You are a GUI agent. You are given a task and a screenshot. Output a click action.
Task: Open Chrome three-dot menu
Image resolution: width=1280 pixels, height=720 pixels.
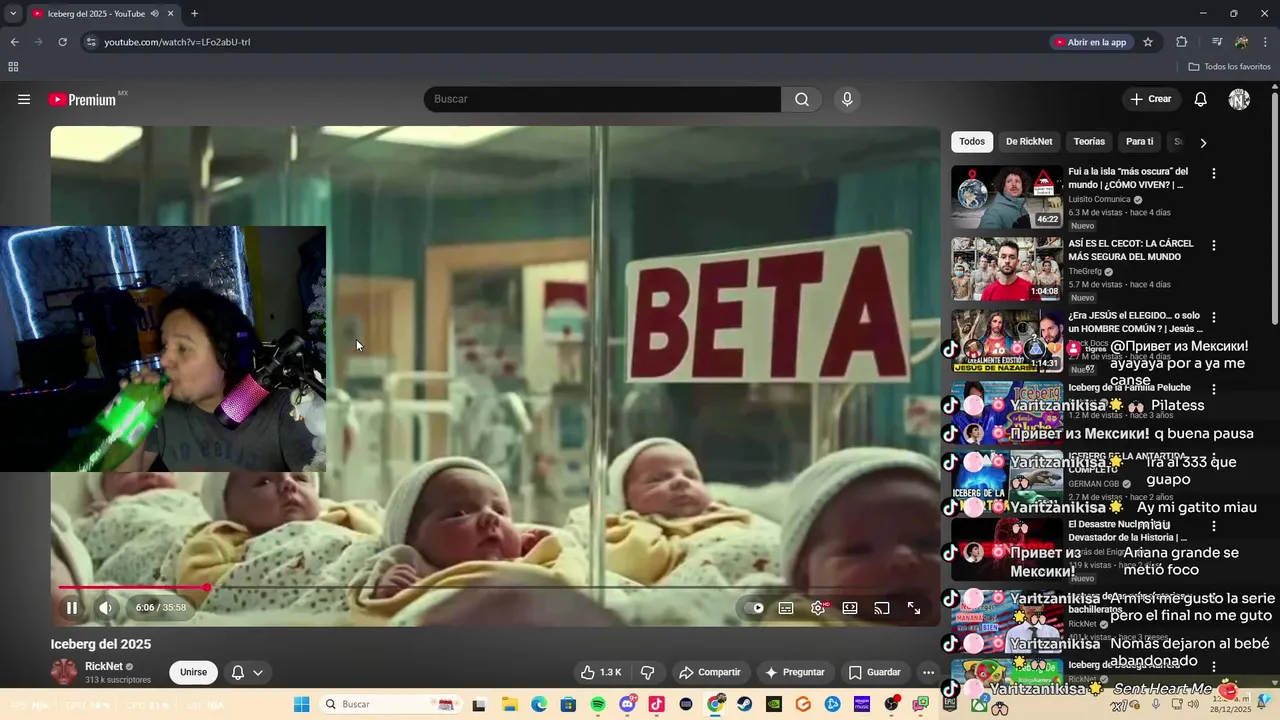click(x=1266, y=42)
